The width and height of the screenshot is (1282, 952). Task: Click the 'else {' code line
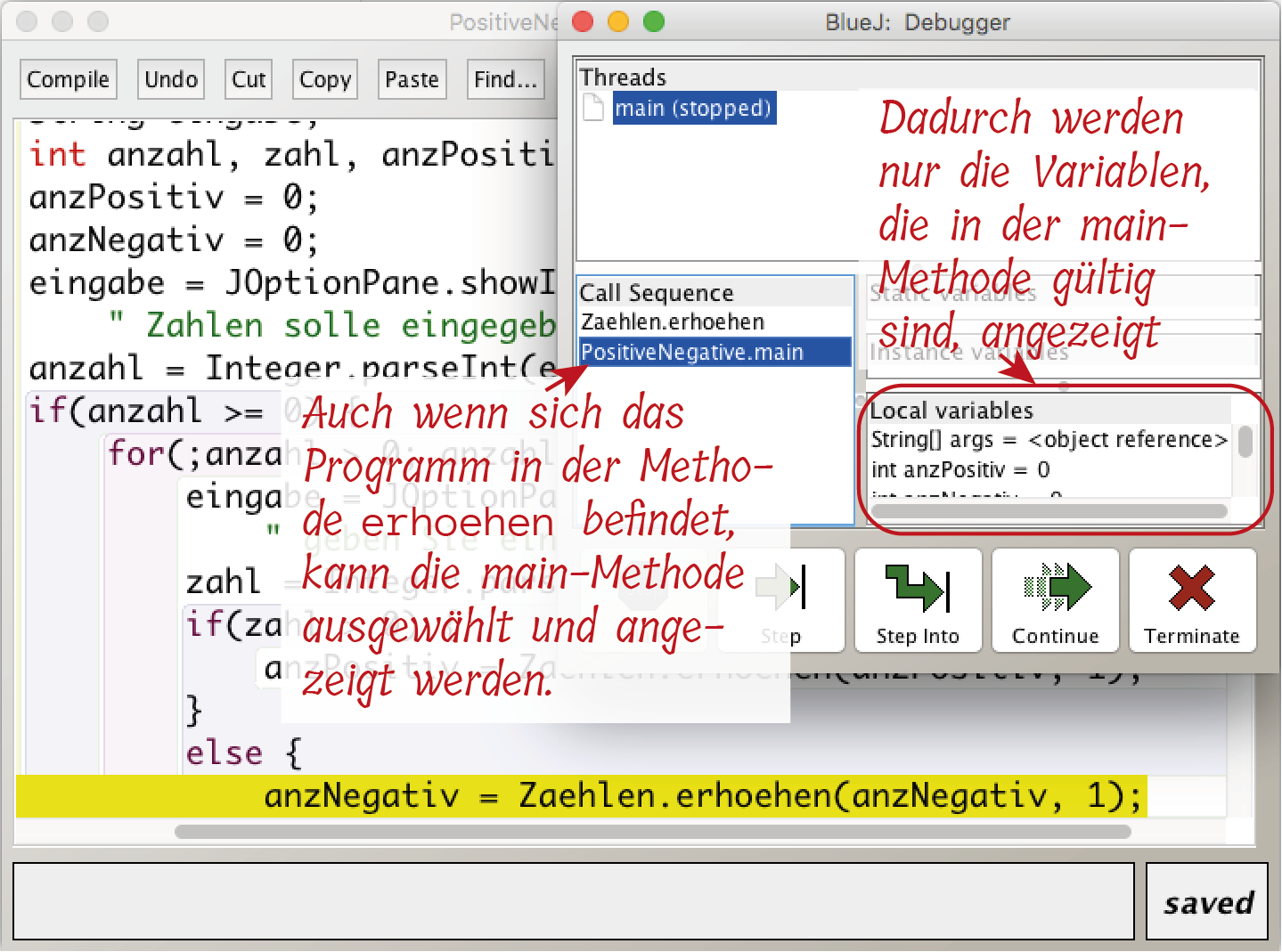coord(244,753)
